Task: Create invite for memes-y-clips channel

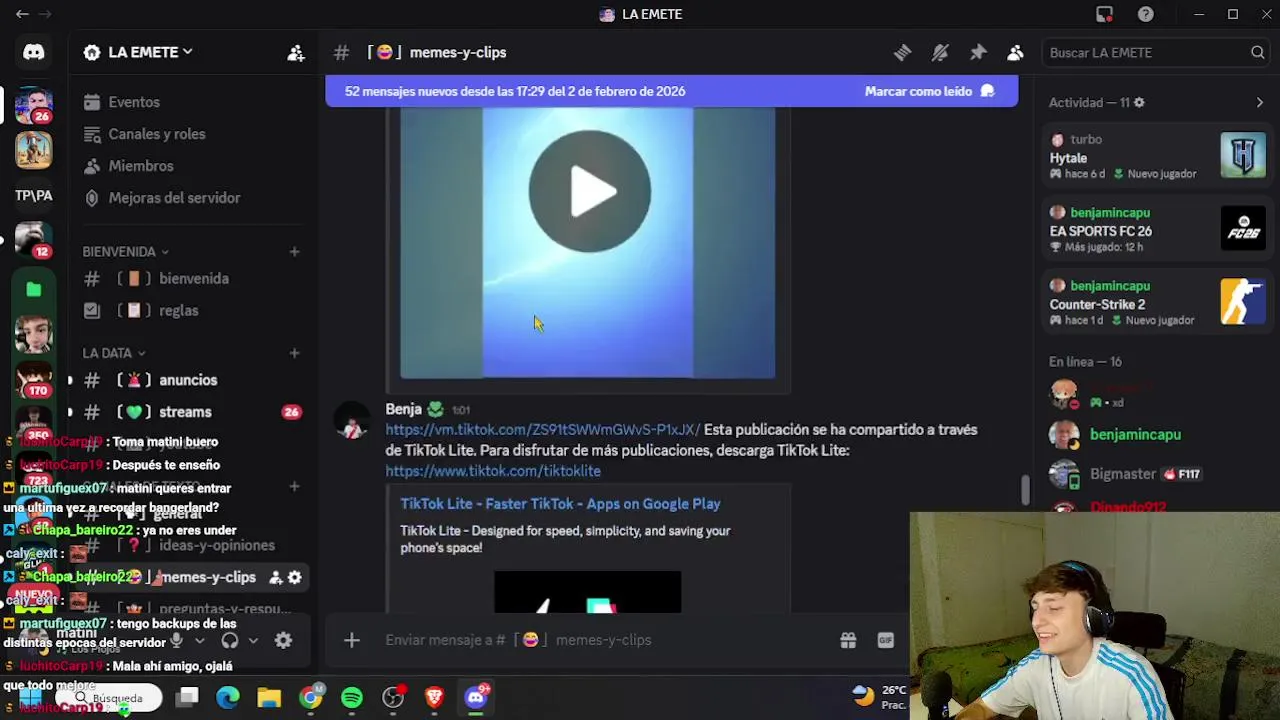Action: [275, 578]
